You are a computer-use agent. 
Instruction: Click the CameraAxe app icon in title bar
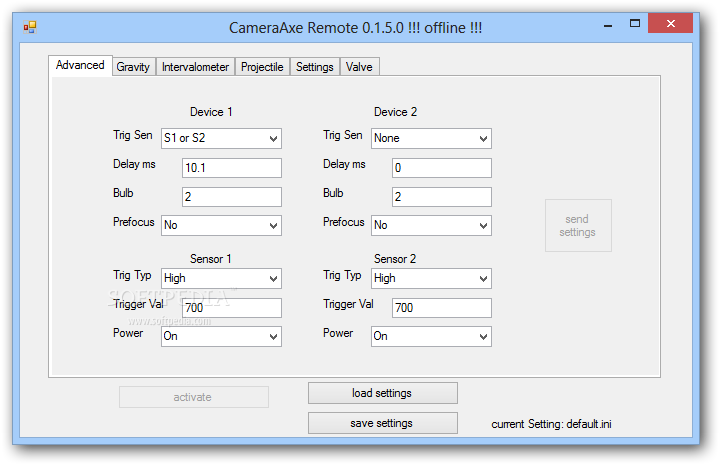pyautogui.click(x=30, y=27)
